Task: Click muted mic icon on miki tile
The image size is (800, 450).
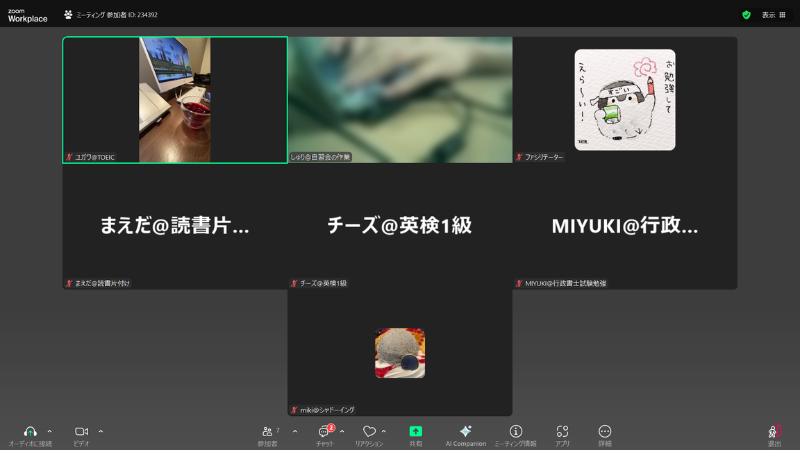Action: click(294, 410)
